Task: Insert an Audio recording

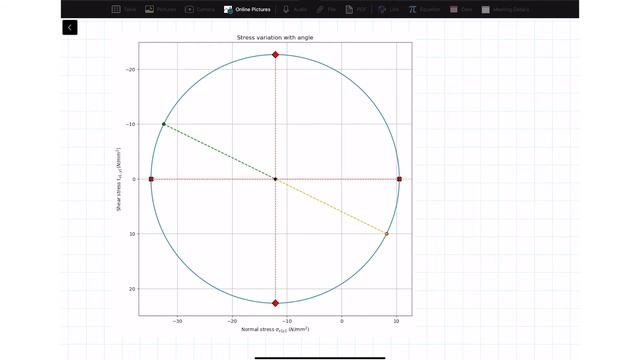Action: (x=294, y=9)
